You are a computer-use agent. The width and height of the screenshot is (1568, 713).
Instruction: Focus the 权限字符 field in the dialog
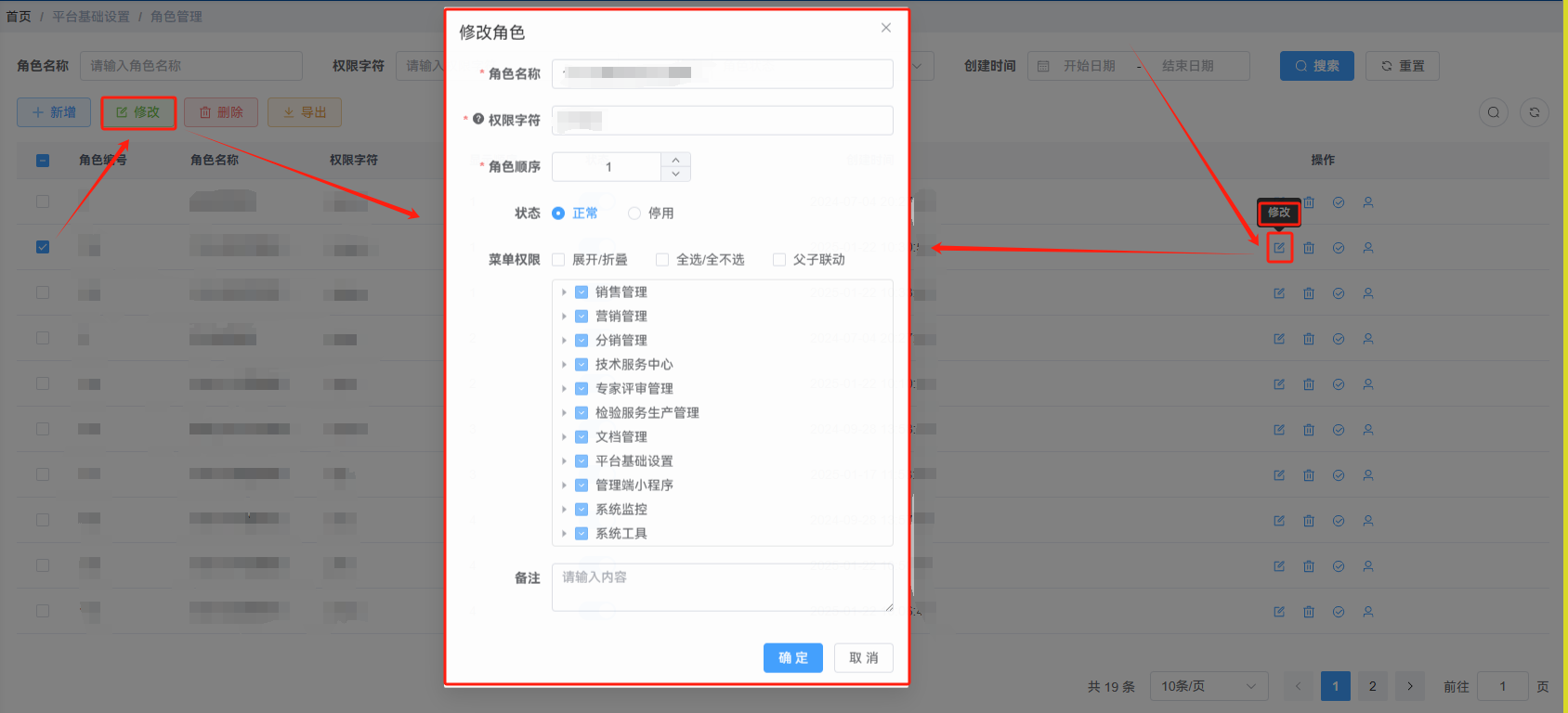[x=723, y=120]
